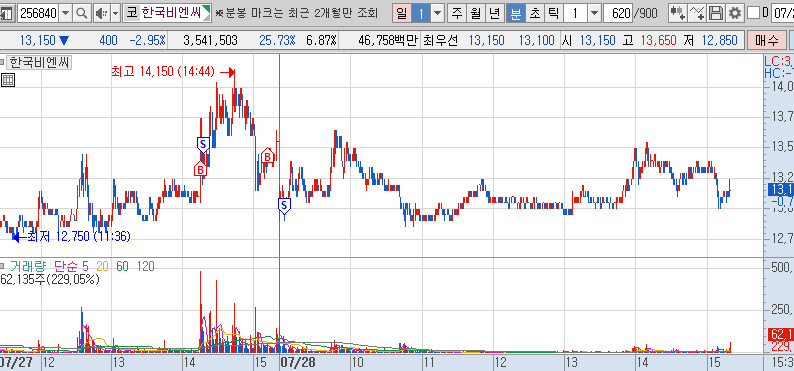Click the stock code input field 256840

(x=38, y=13)
